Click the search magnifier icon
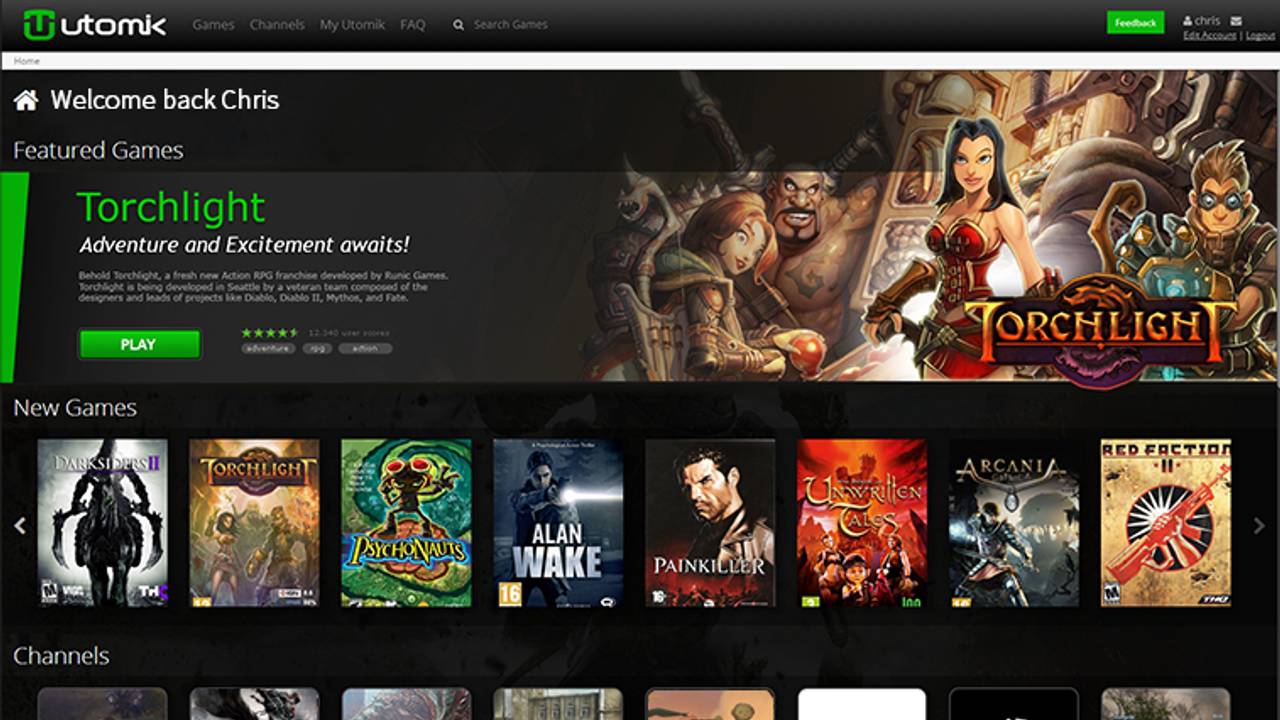The image size is (1280, 720). click(458, 25)
